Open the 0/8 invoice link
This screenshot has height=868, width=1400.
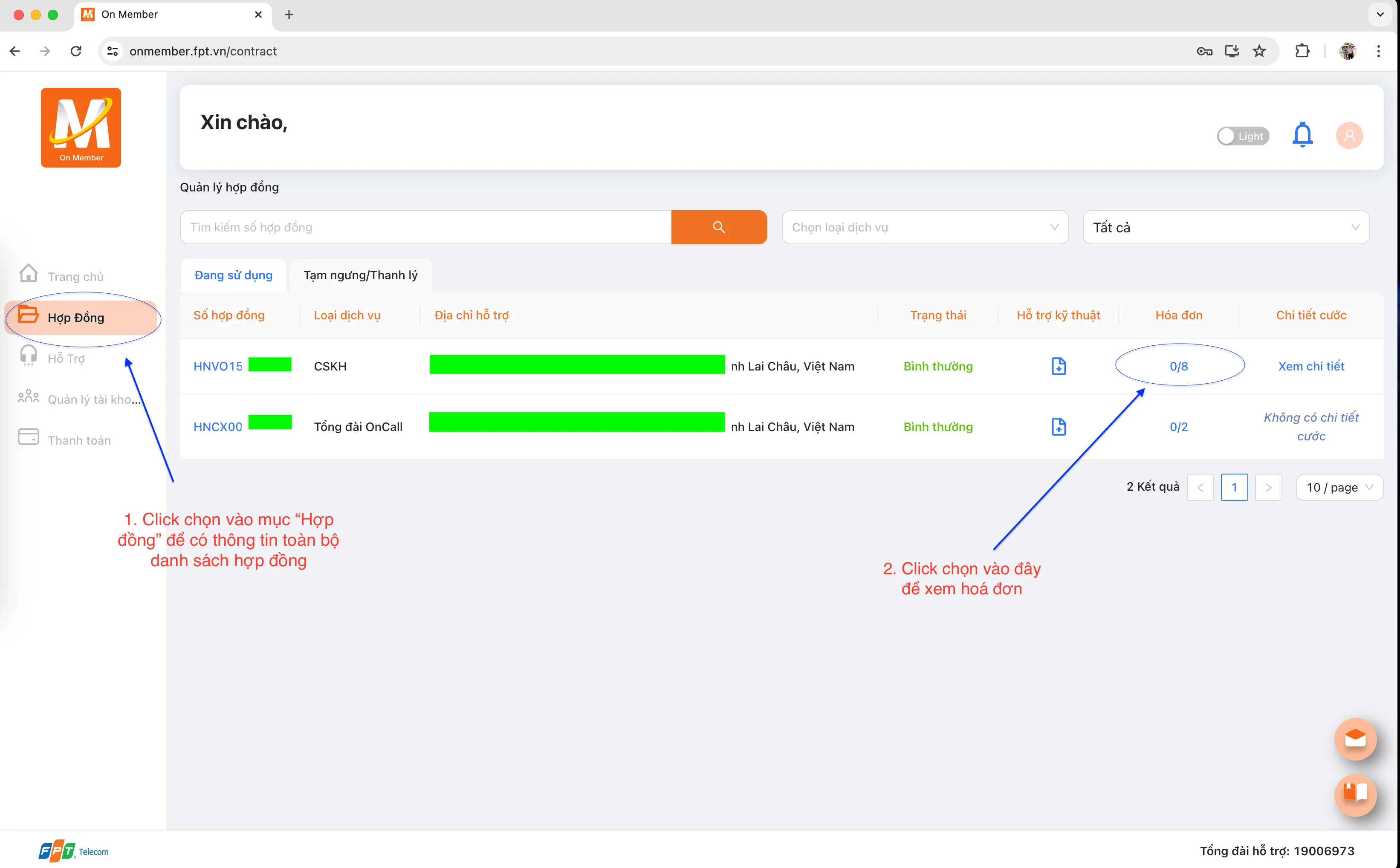tap(1179, 366)
